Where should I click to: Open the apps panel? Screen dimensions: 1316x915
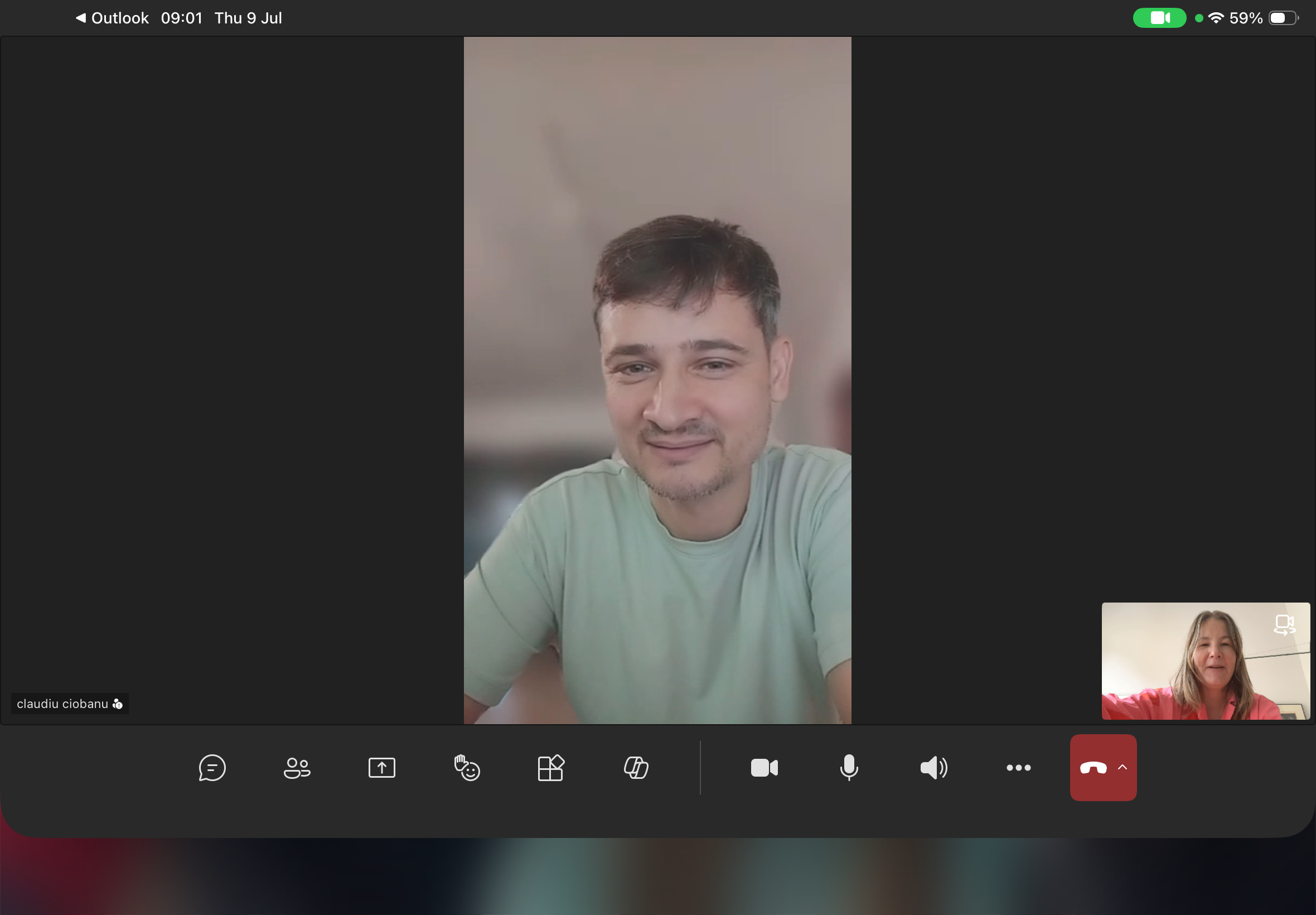point(551,768)
